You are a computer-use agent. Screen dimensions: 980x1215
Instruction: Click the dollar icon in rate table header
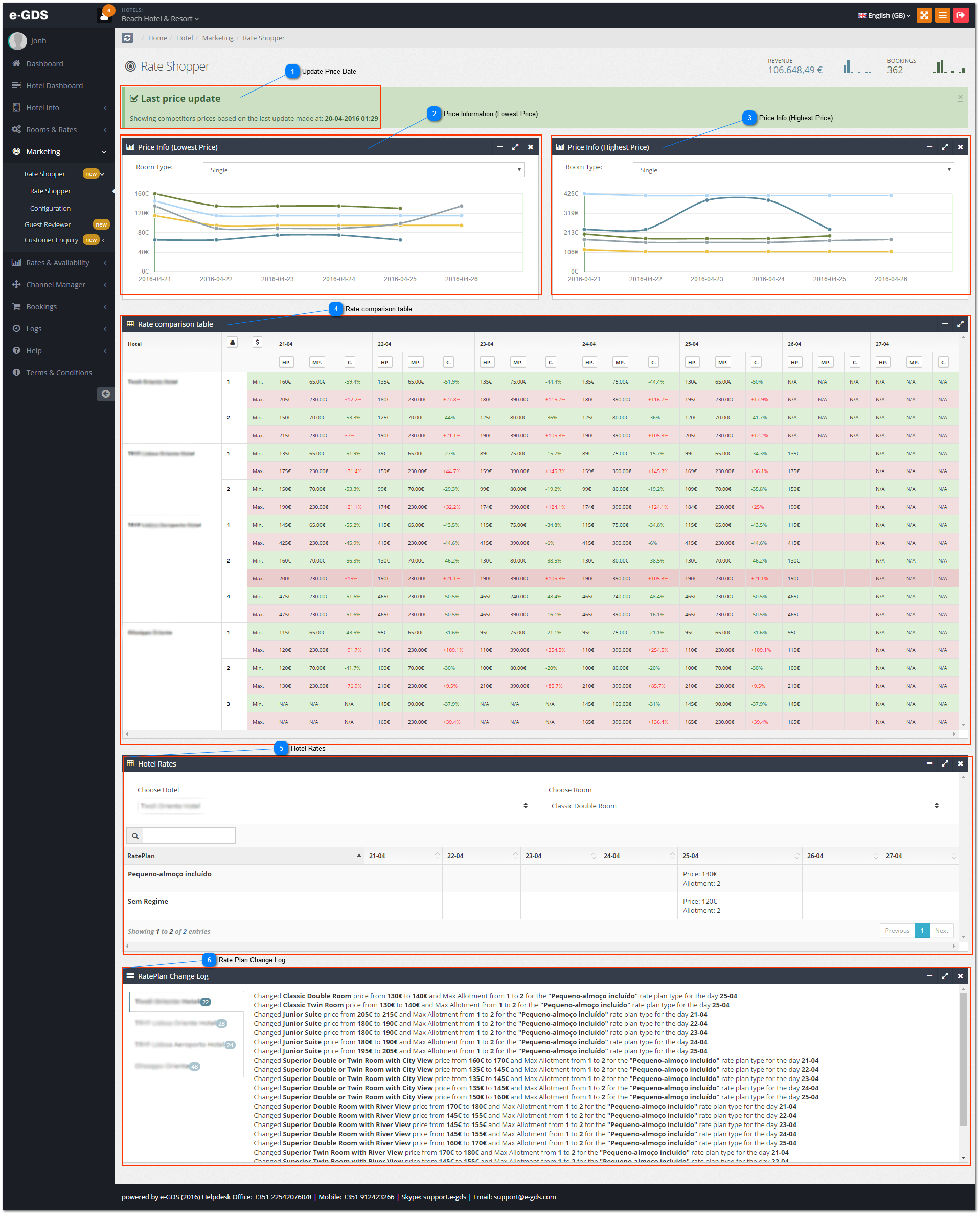(x=258, y=342)
